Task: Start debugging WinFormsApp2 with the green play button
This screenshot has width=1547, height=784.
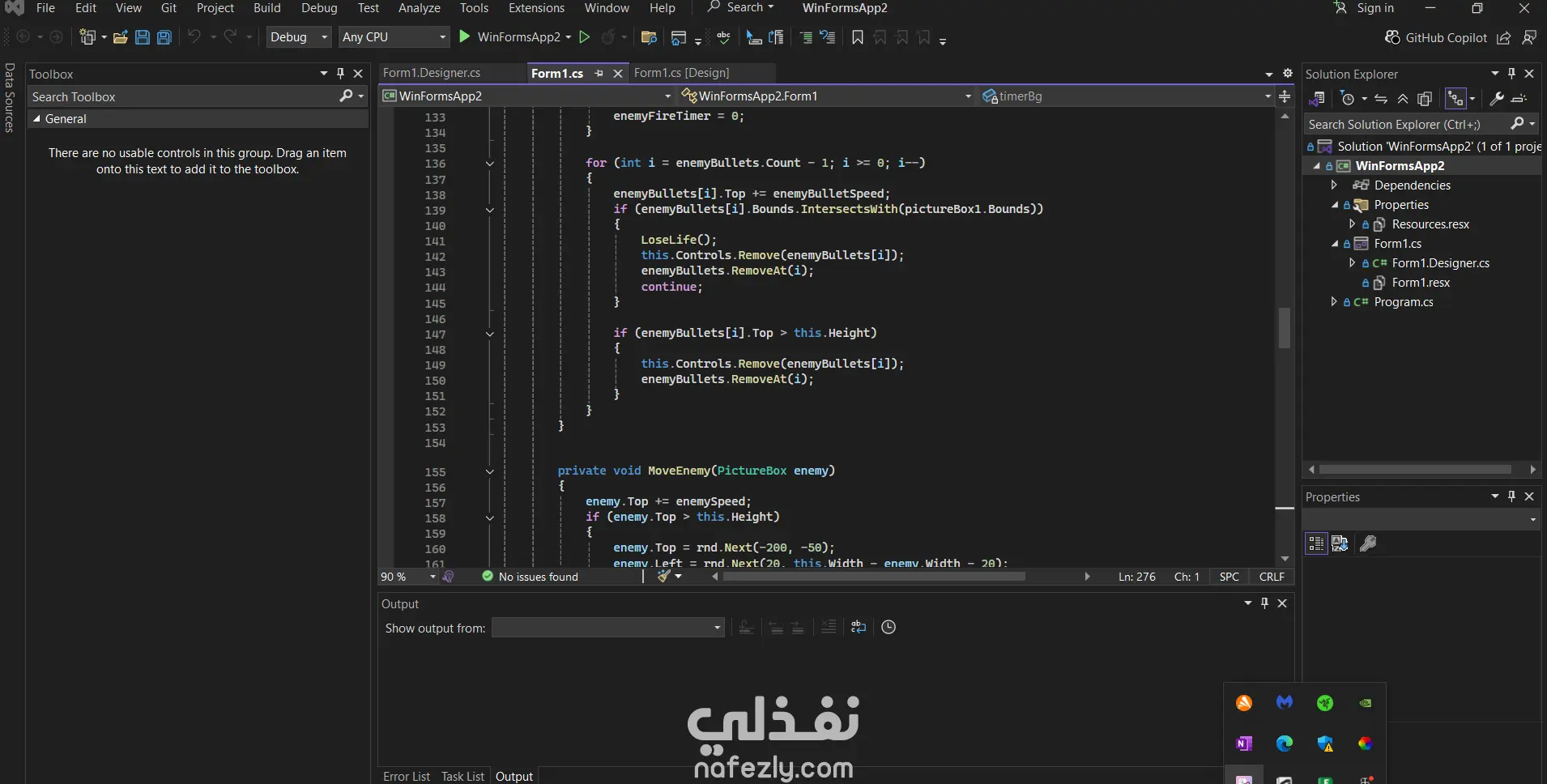Action: (465, 36)
